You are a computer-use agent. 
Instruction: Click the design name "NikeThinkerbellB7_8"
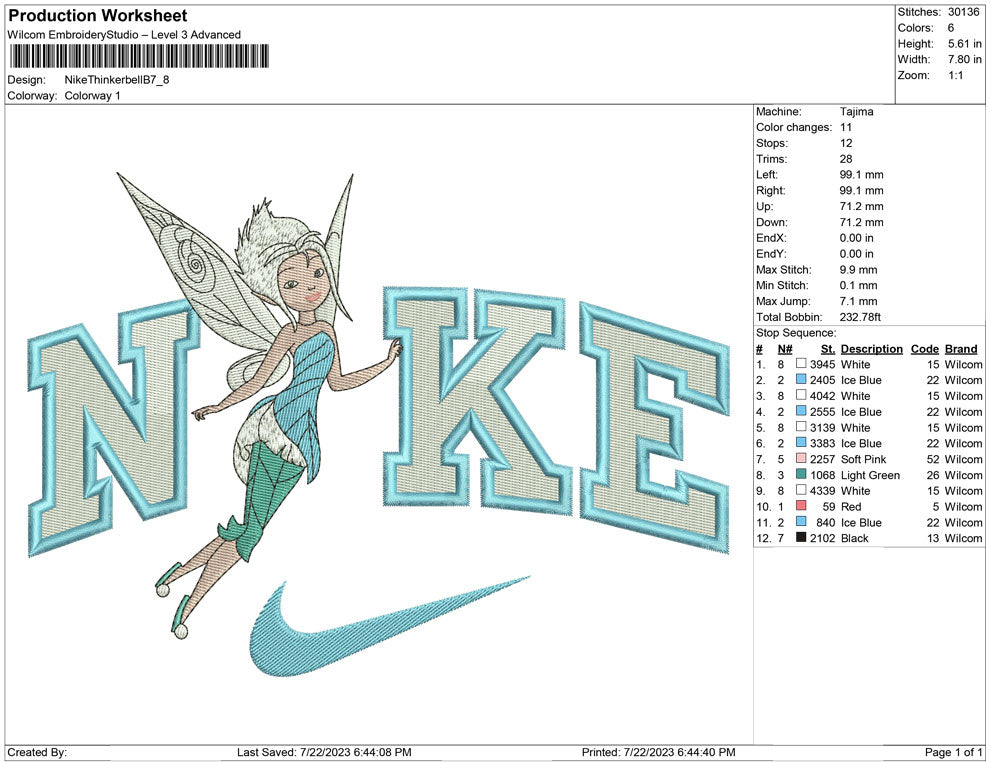[x=117, y=80]
